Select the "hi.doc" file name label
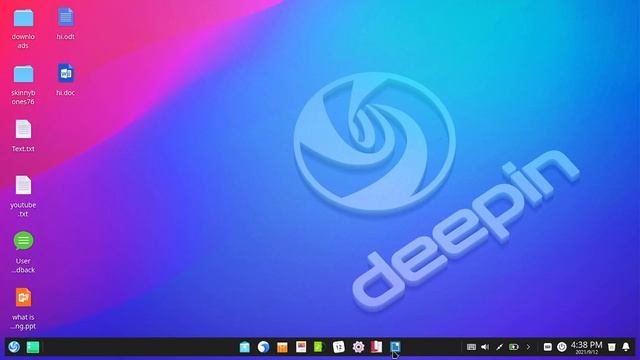Image resolution: width=640 pixels, height=360 pixels. click(x=66, y=93)
